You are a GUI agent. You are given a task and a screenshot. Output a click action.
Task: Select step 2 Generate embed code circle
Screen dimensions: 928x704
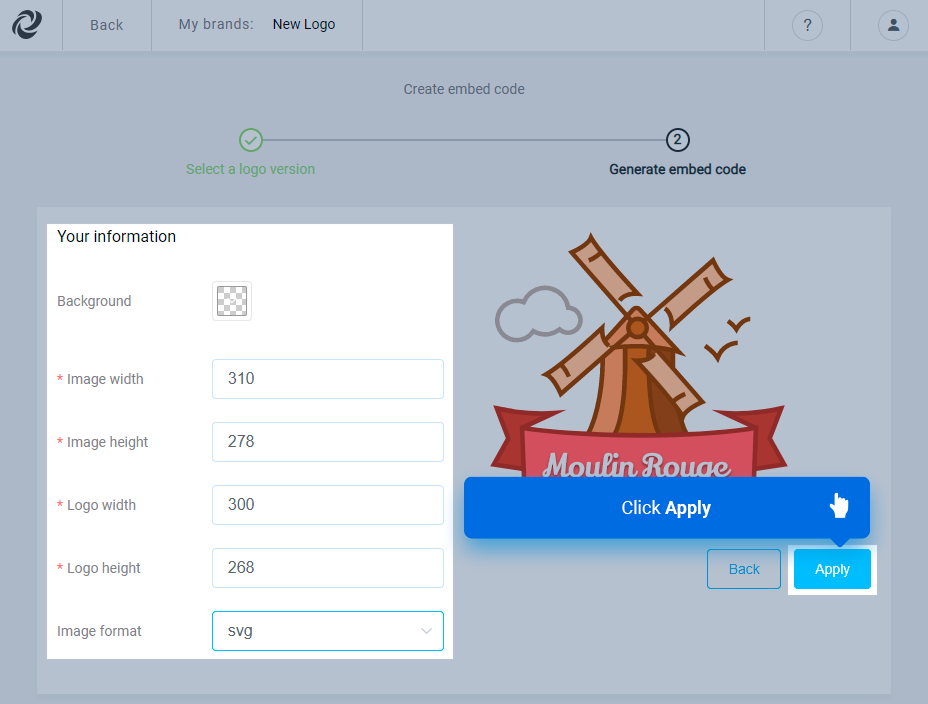coord(678,140)
